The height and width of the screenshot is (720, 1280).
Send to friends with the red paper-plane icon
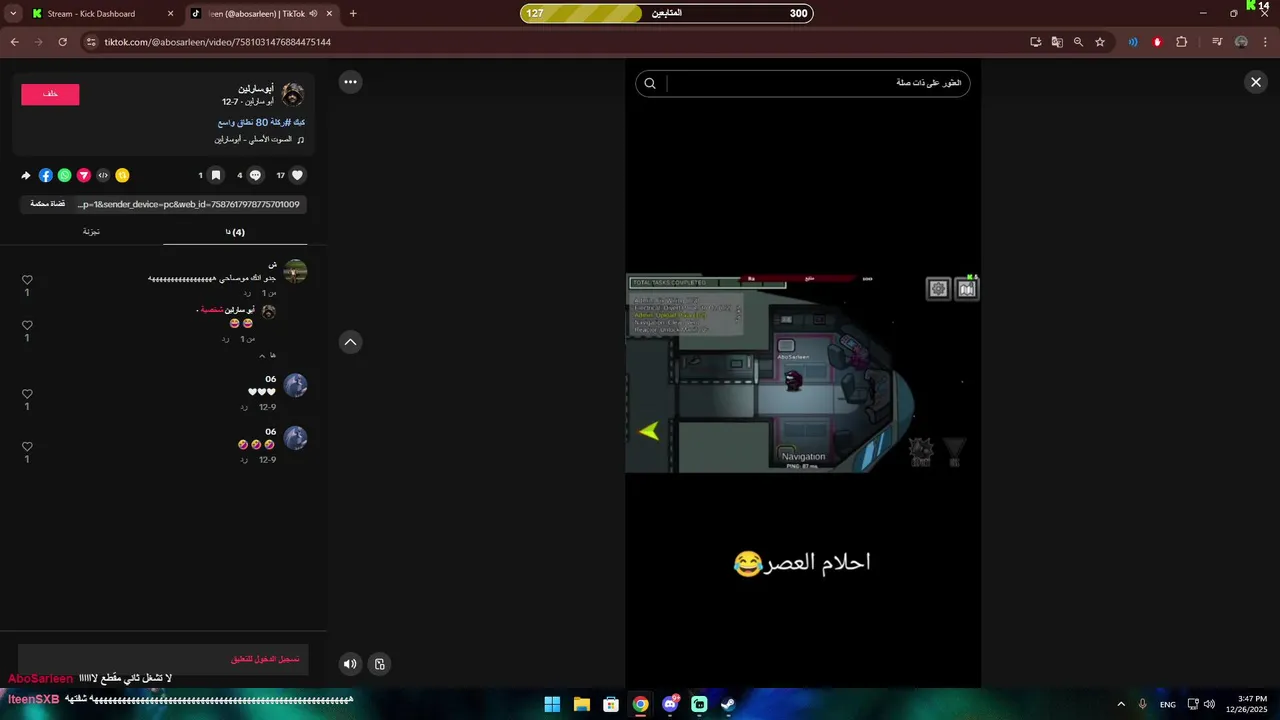(84, 175)
